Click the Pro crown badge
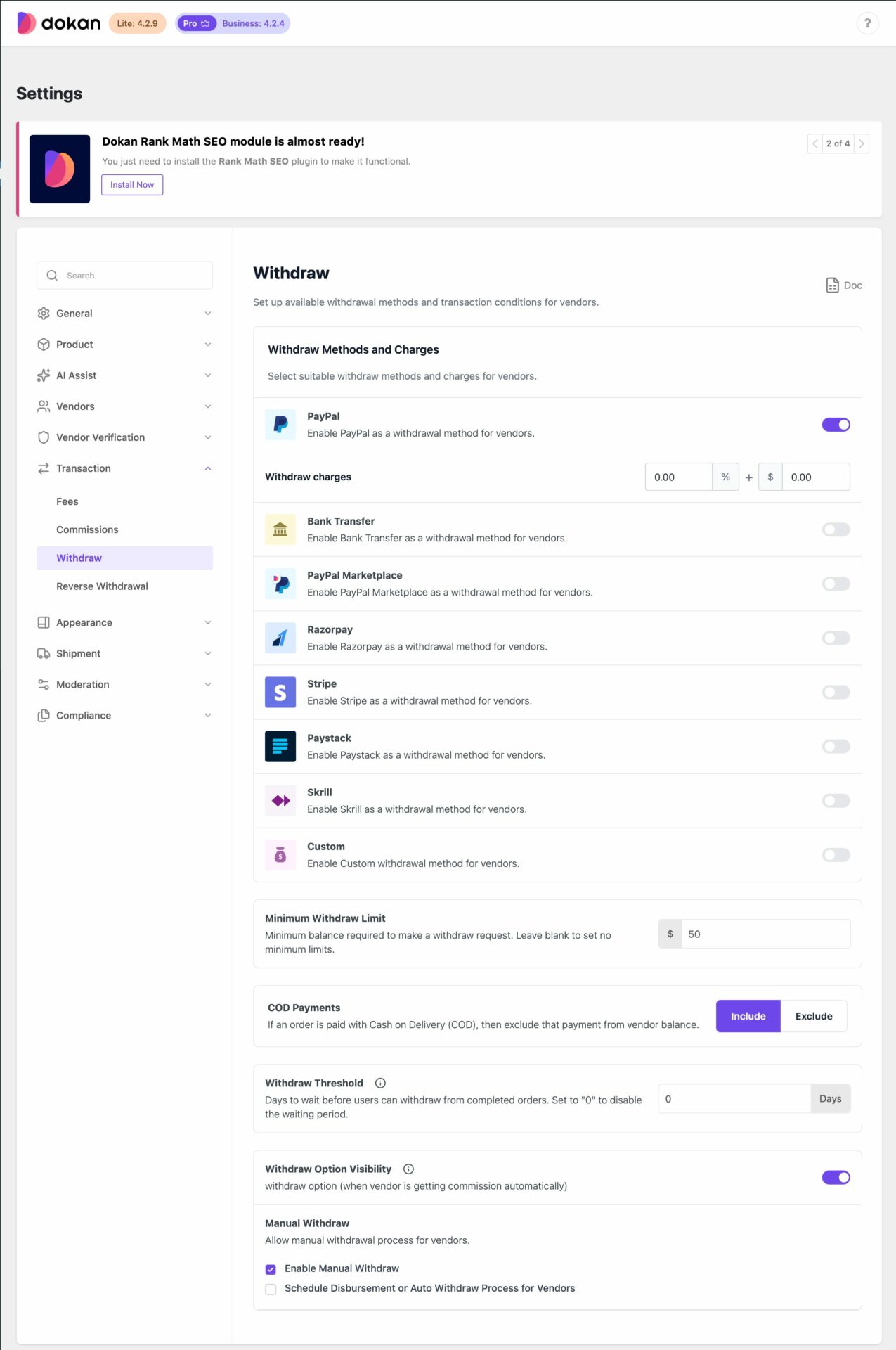Screen dimensions: 896x1350 click(x=196, y=23)
